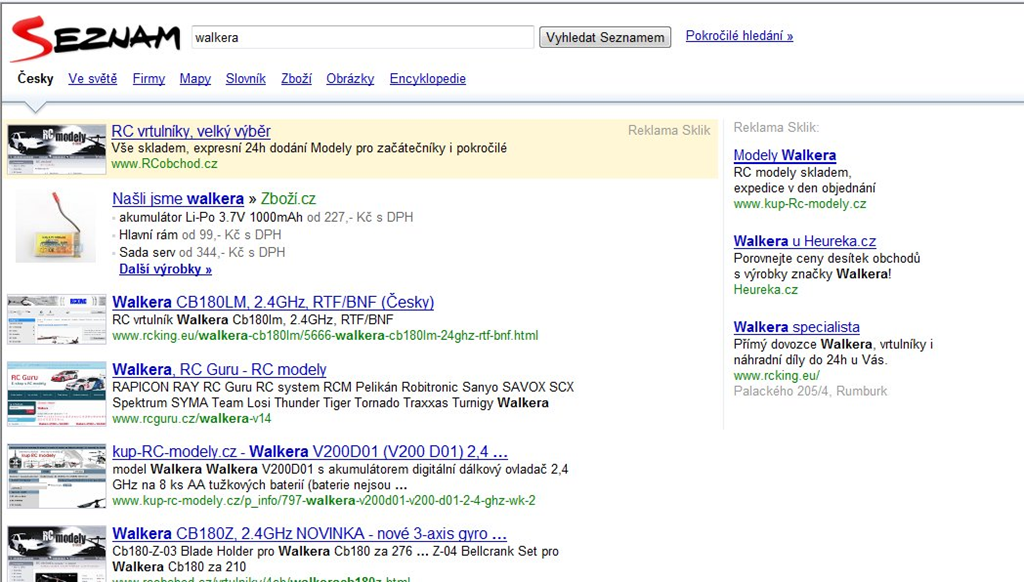Select Sada serv product line
The width and height of the screenshot is (1024, 582).
coord(148,252)
